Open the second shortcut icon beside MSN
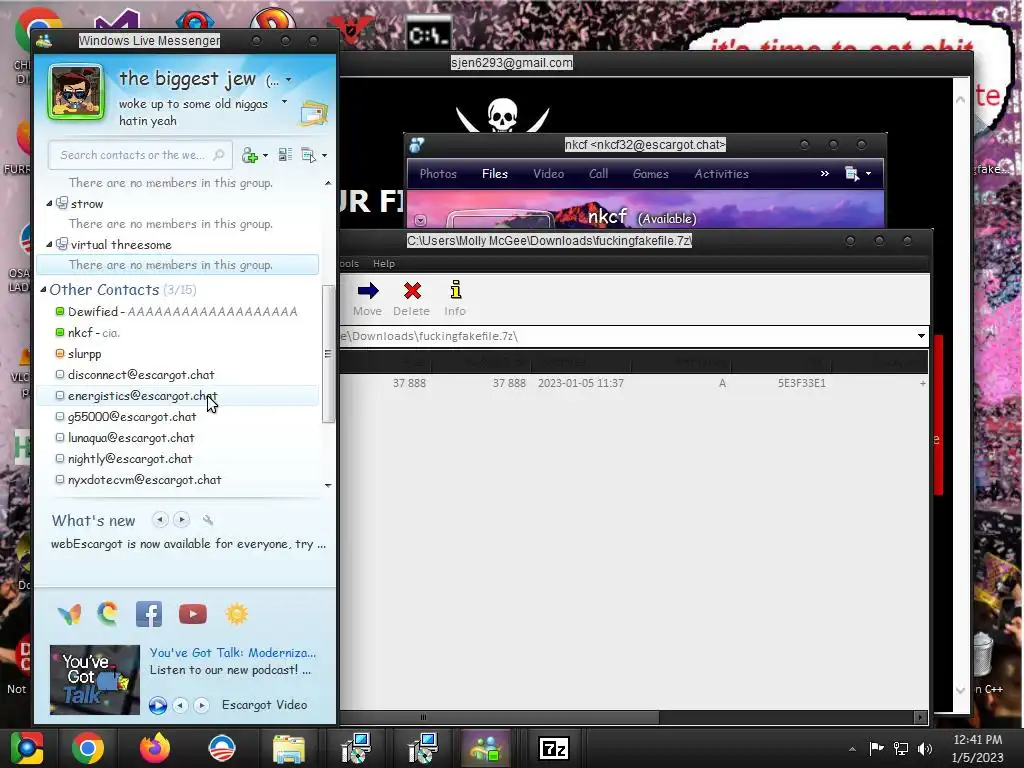 [x=108, y=614]
